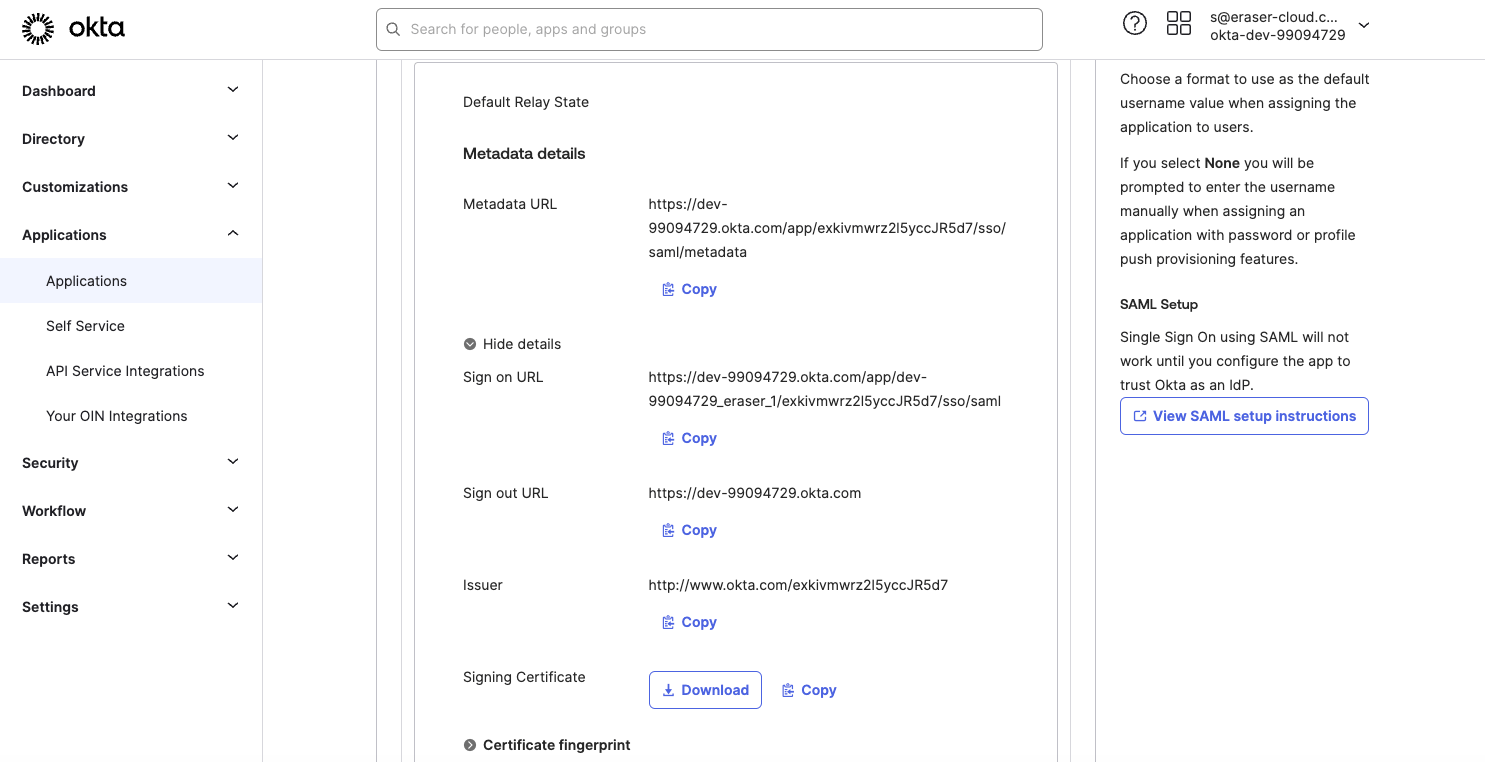This screenshot has height=762, width=1485.
Task: Click the search magnifier icon
Action: point(394,29)
